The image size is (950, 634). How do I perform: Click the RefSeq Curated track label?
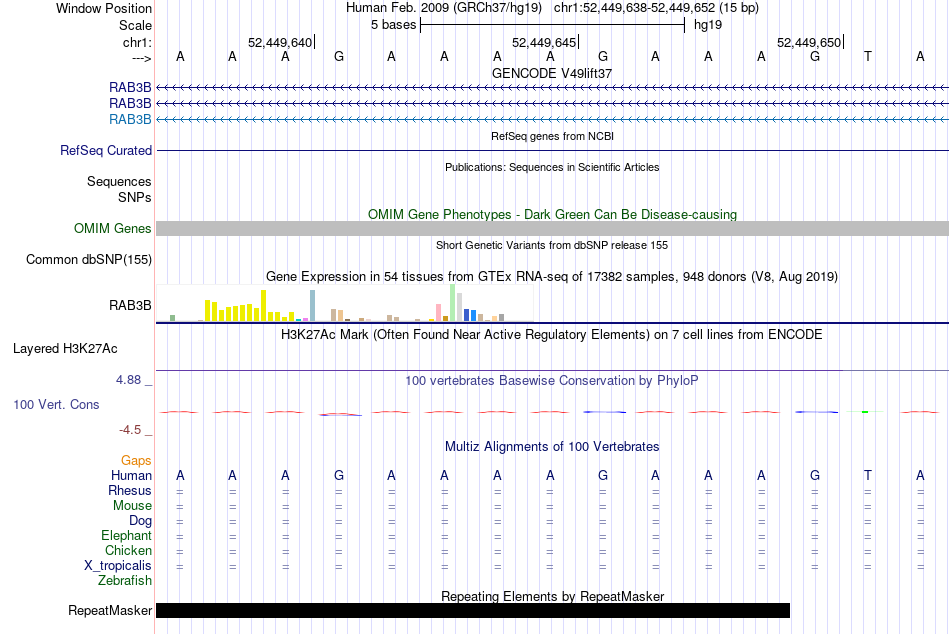coord(105,150)
